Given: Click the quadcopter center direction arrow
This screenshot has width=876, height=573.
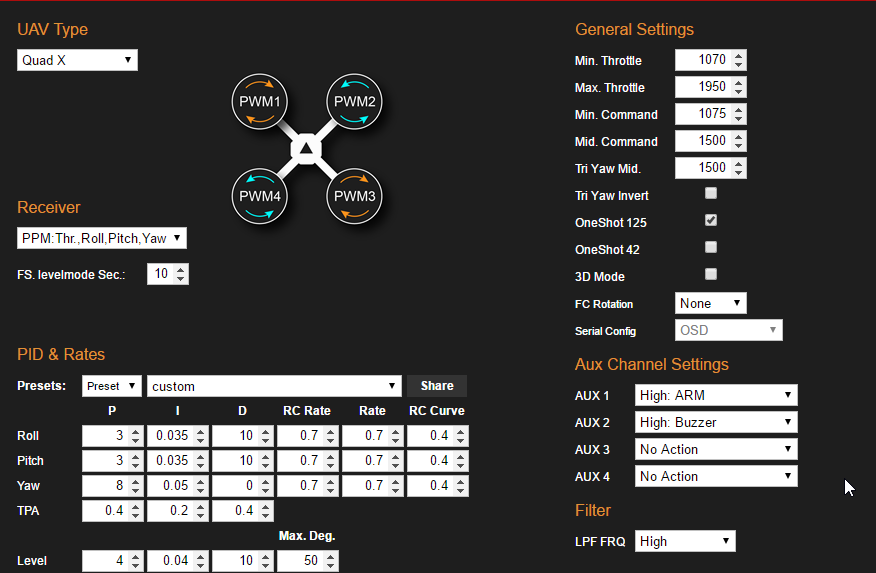Looking at the screenshot, I should (x=307, y=150).
